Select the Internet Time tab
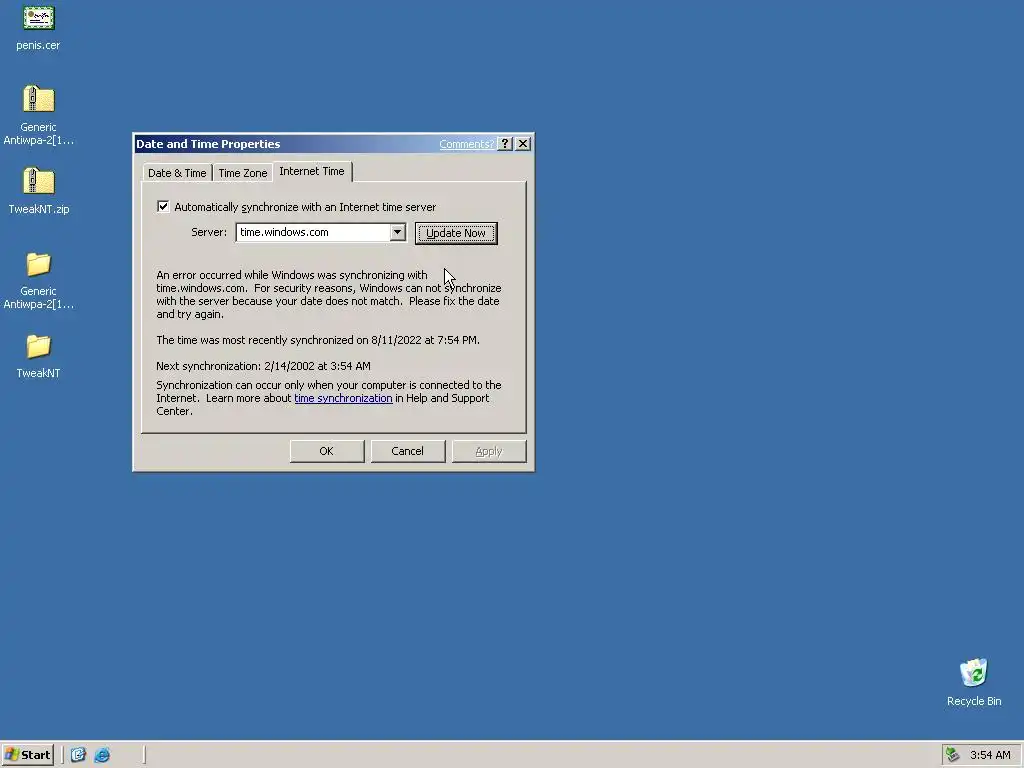Screen dimensions: 1024x768 point(312,171)
